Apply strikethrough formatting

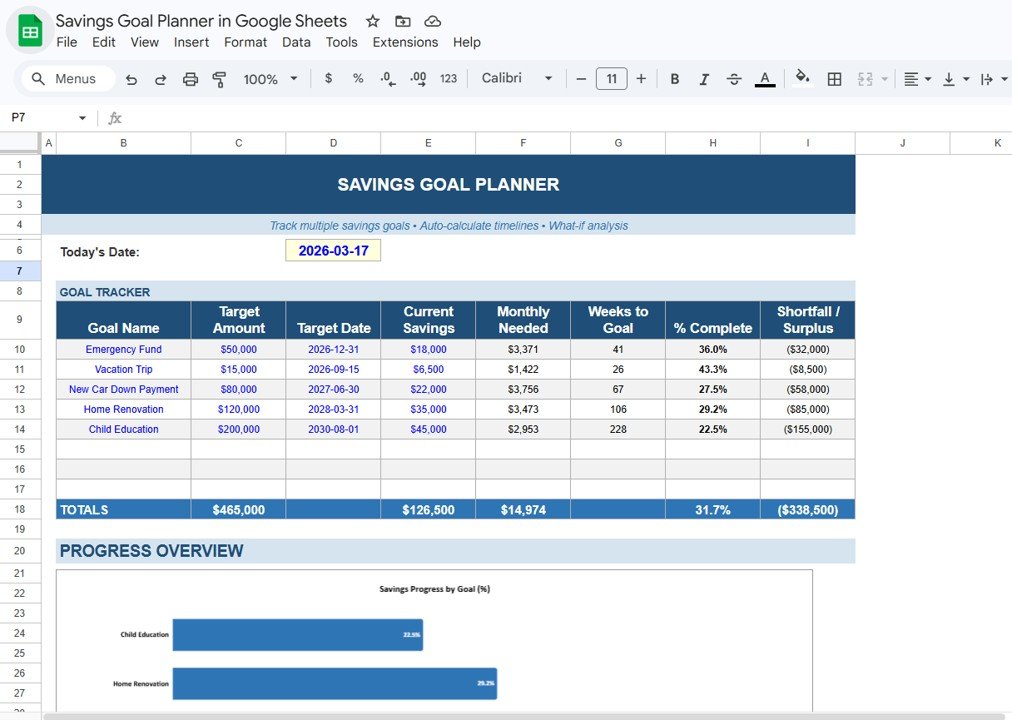click(734, 78)
